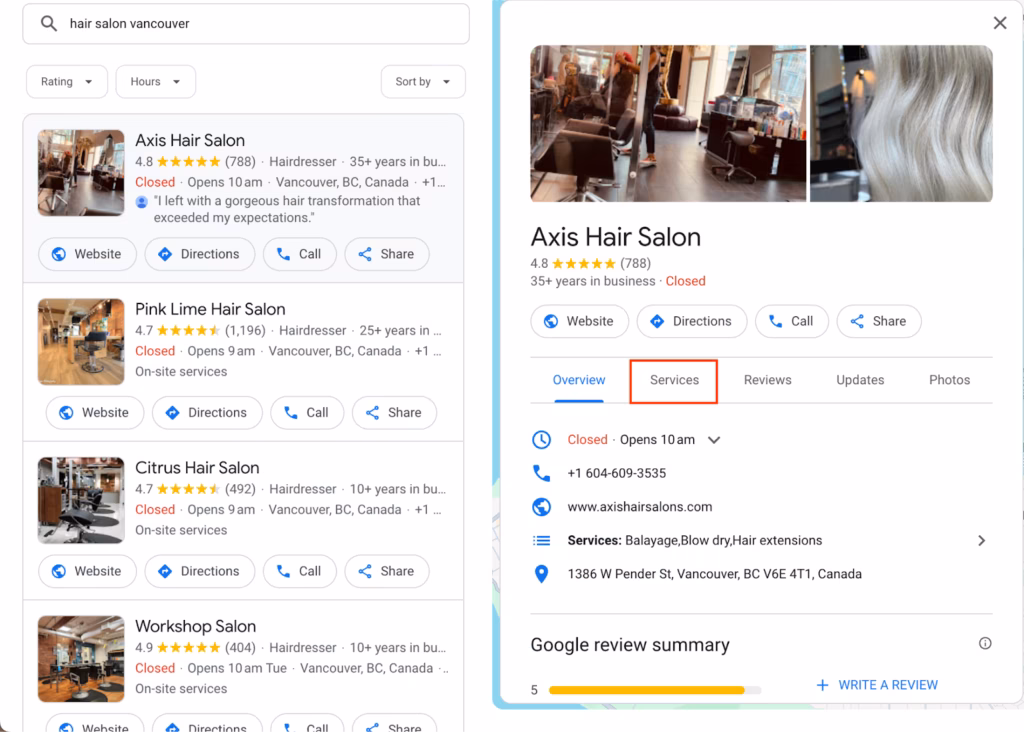Click Call phone icon in Axis listing
The image size is (1024, 732).
pyautogui.click(x=283, y=254)
